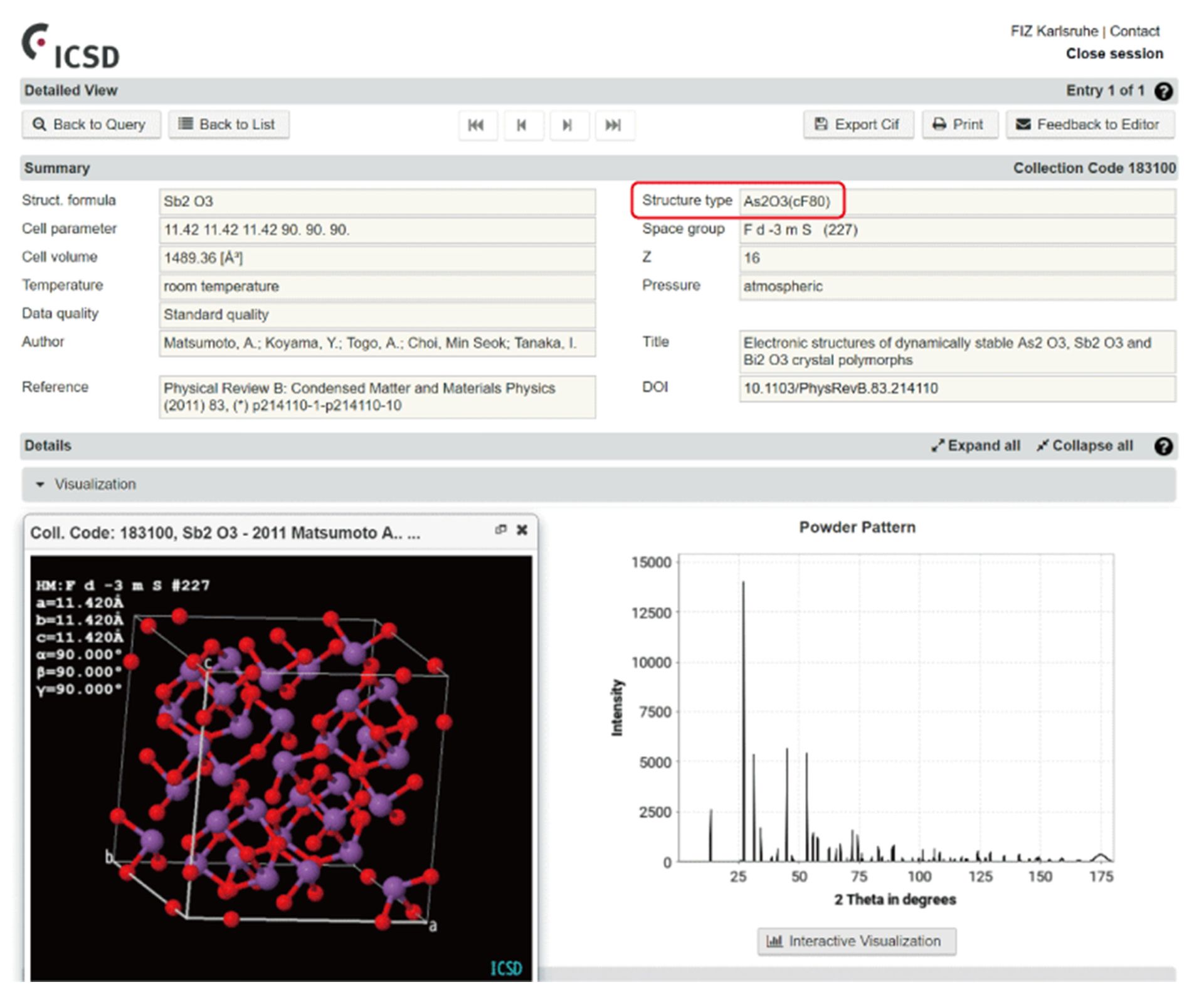Image resolution: width=1204 pixels, height=997 pixels.
Task: Click the '2 Theta in degrees' axis label
Action: coord(895,900)
